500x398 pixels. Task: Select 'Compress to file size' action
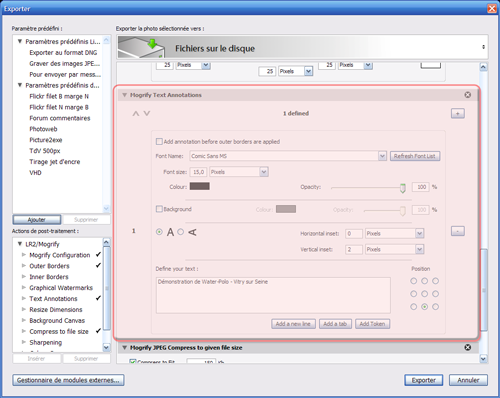coord(59,332)
